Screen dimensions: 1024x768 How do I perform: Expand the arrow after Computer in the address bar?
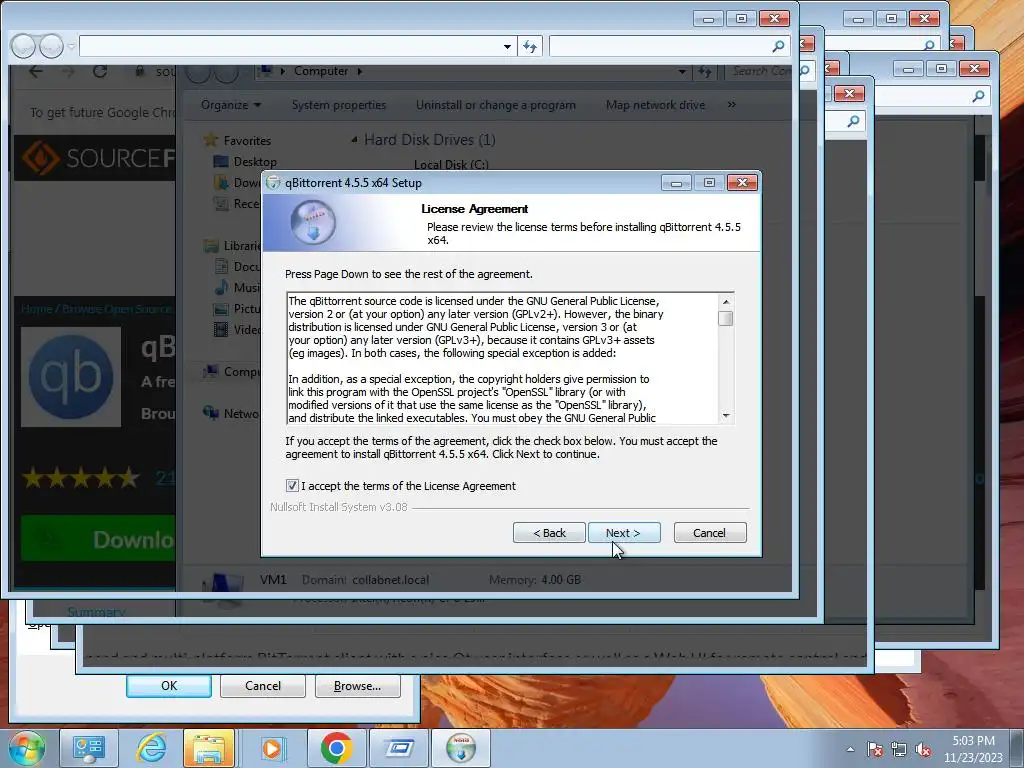[360, 71]
